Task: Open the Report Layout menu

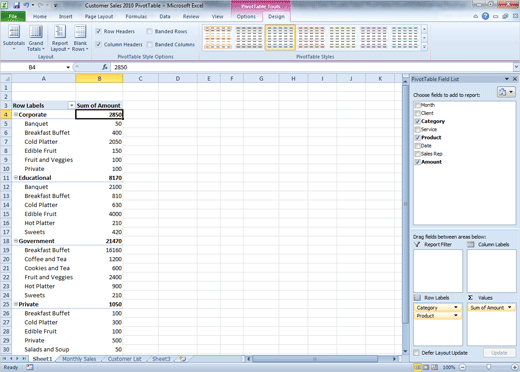Action: 60,38
